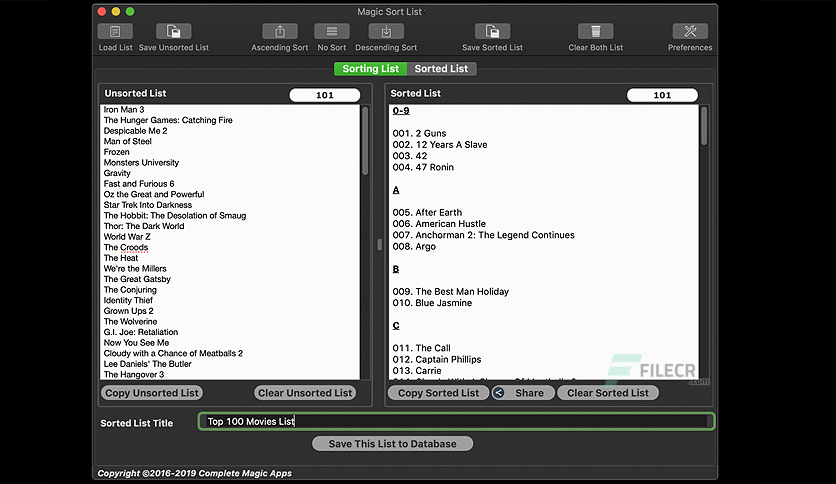836x484 pixels.
Task: Select 'The Hobbit: The Desolation of Smaug'
Action: (175, 216)
